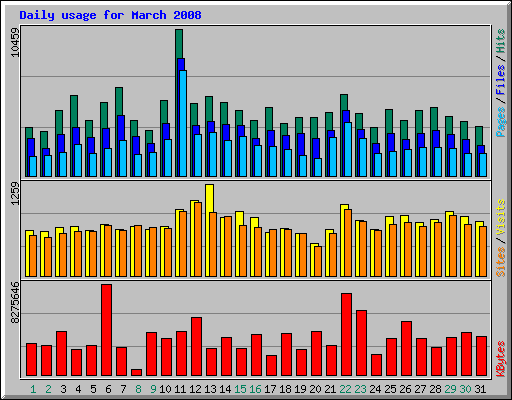Click the 8275646 KBytes axis value
Viewport: 512px width, 400px height.
15,302
